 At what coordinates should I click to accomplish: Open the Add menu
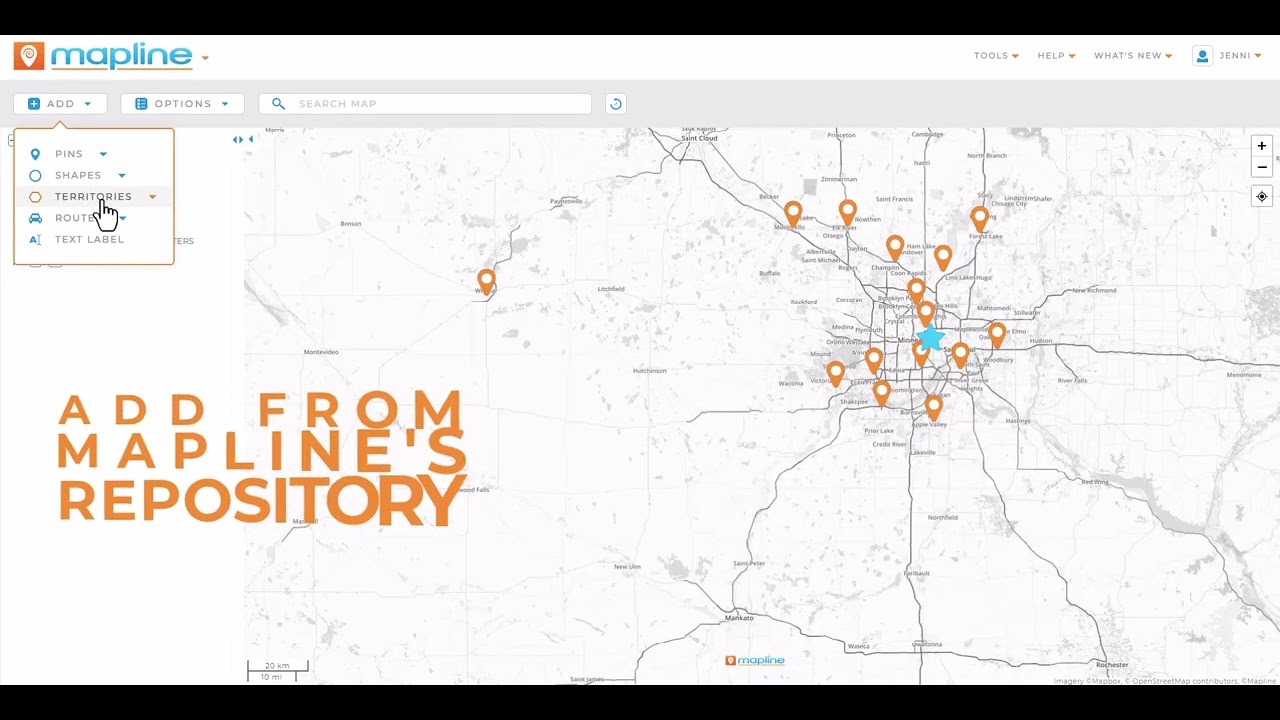[60, 104]
